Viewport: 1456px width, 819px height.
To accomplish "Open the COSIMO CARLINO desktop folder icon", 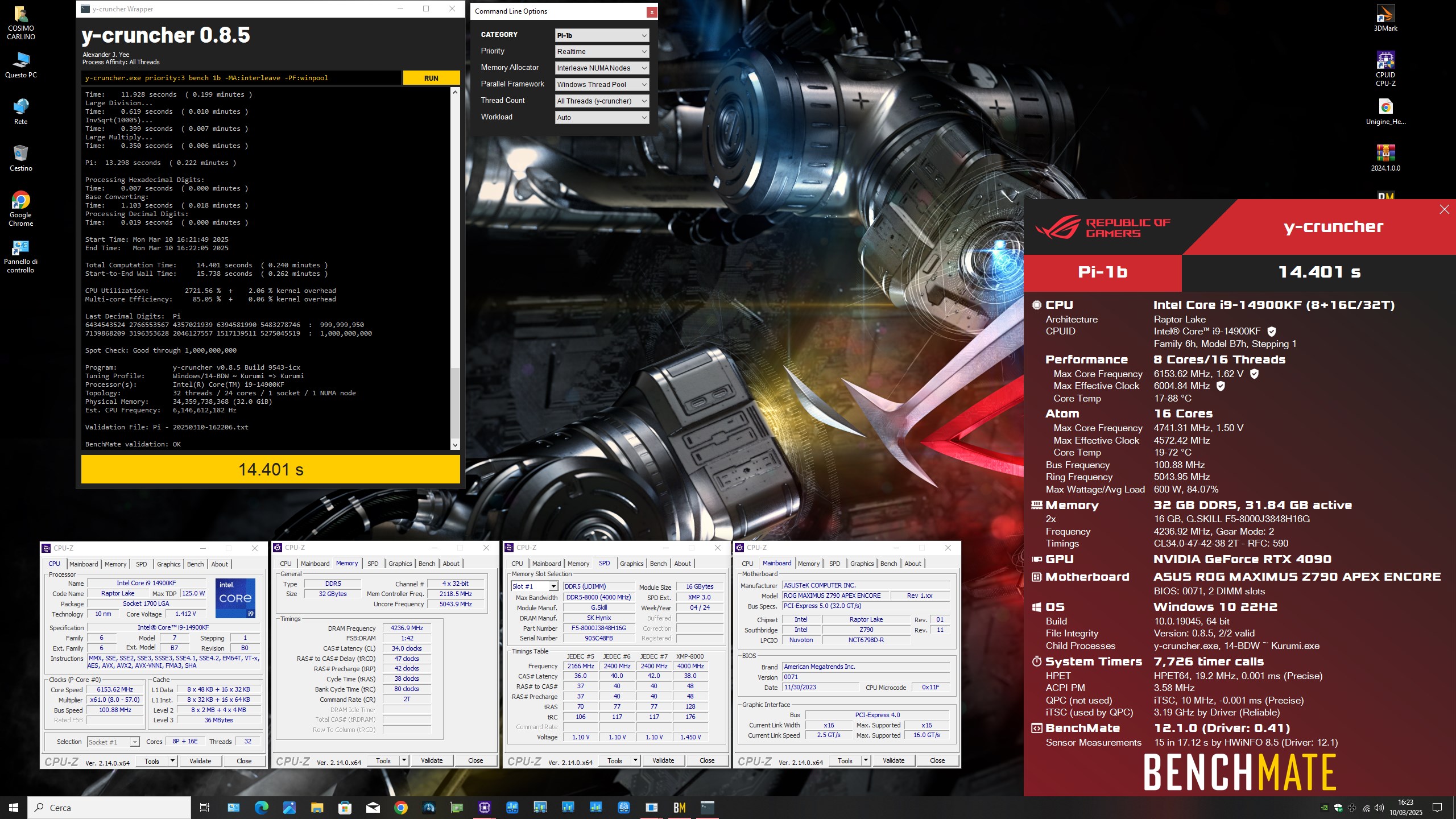I will pyautogui.click(x=20, y=23).
